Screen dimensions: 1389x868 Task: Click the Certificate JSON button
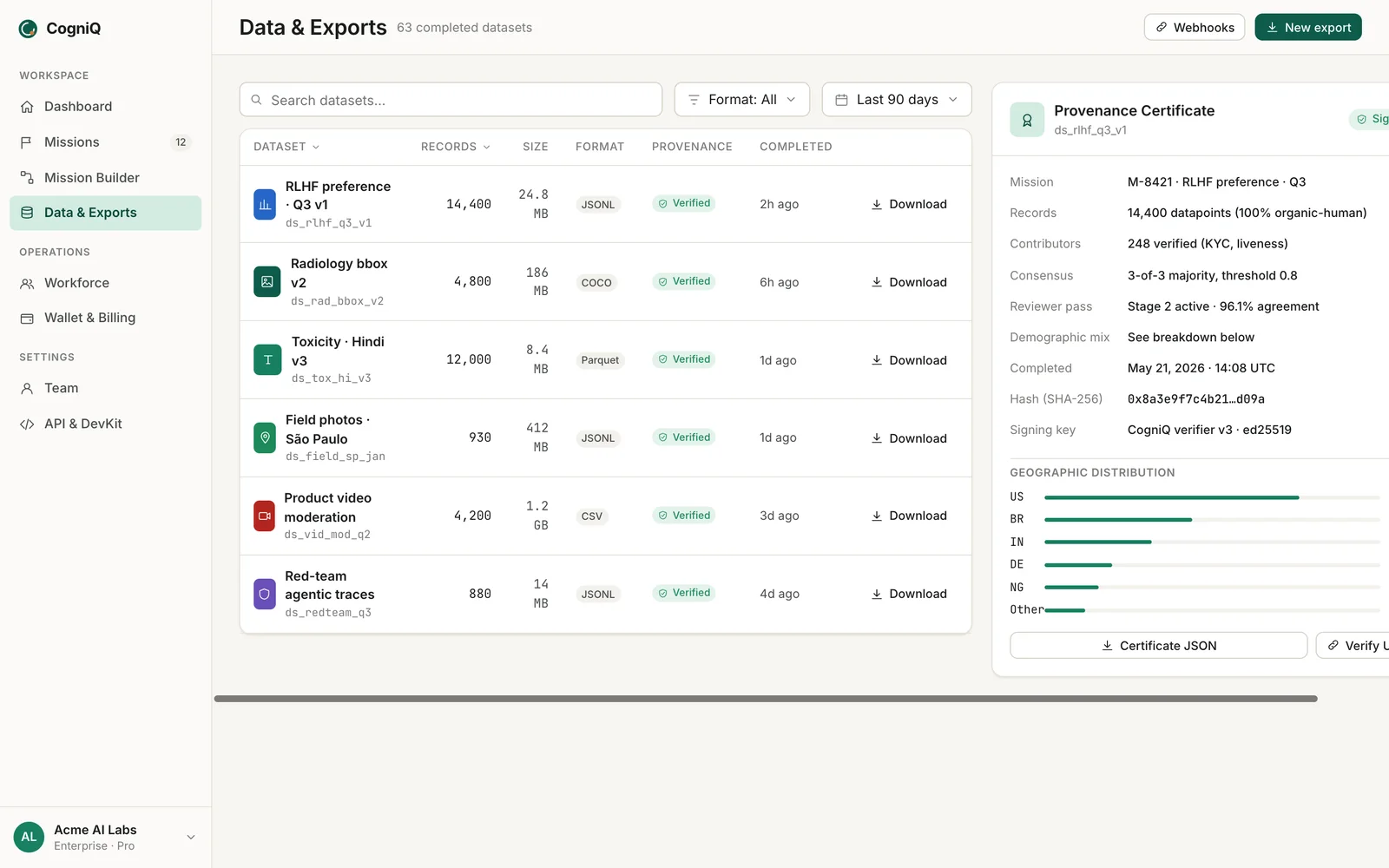[1159, 646]
